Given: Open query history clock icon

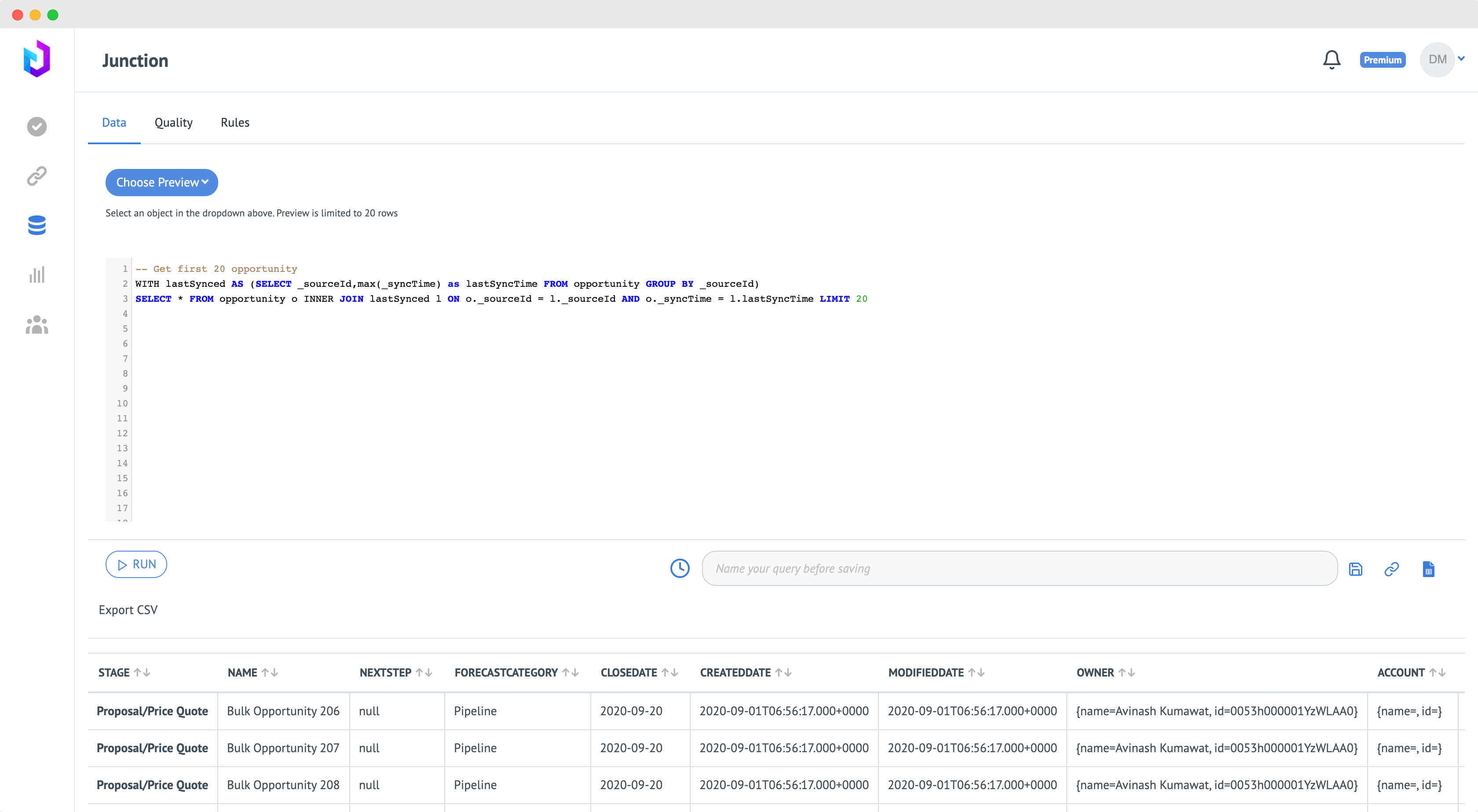Looking at the screenshot, I should point(680,568).
